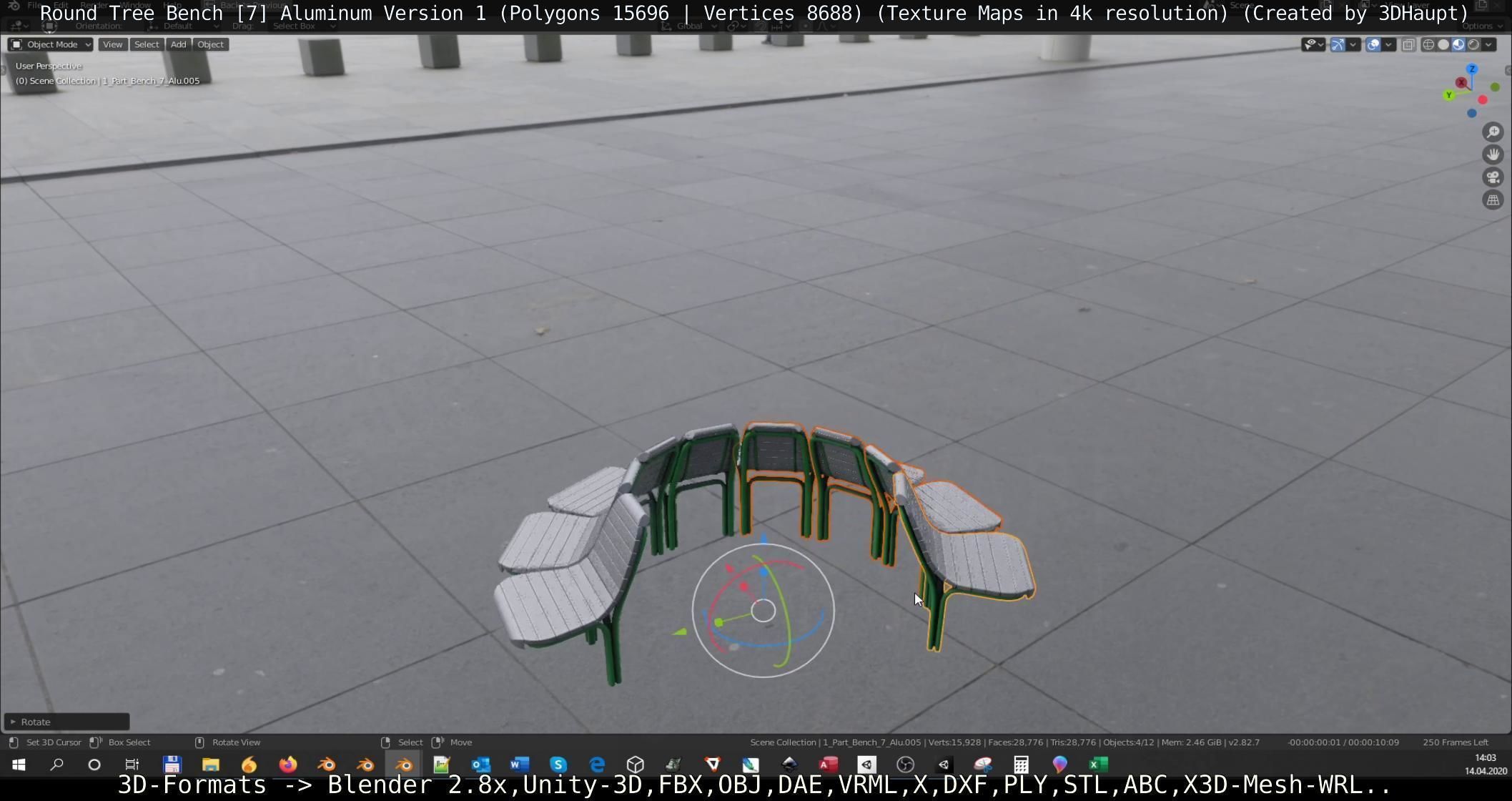Open Snipping Tool from taskbar
This screenshot has height=801, width=1512.
[x=982, y=765]
